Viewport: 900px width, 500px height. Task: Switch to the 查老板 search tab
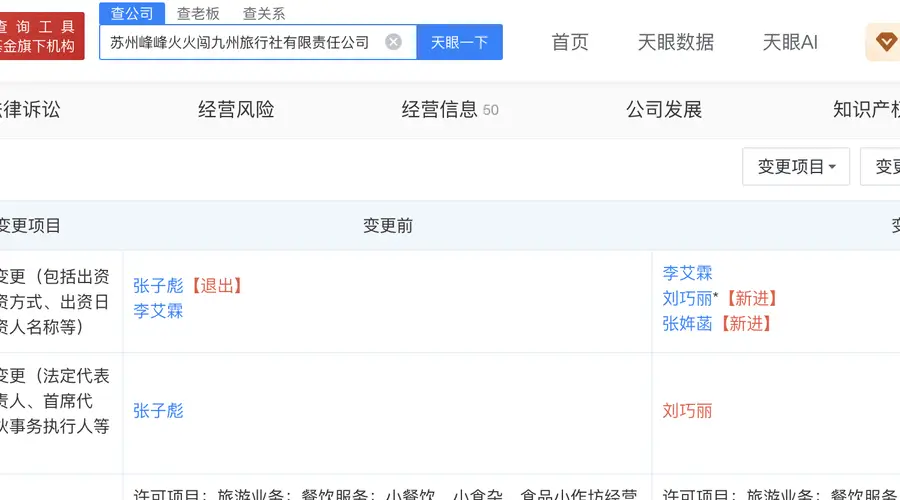pyautogui.click(x=198, y=13)
